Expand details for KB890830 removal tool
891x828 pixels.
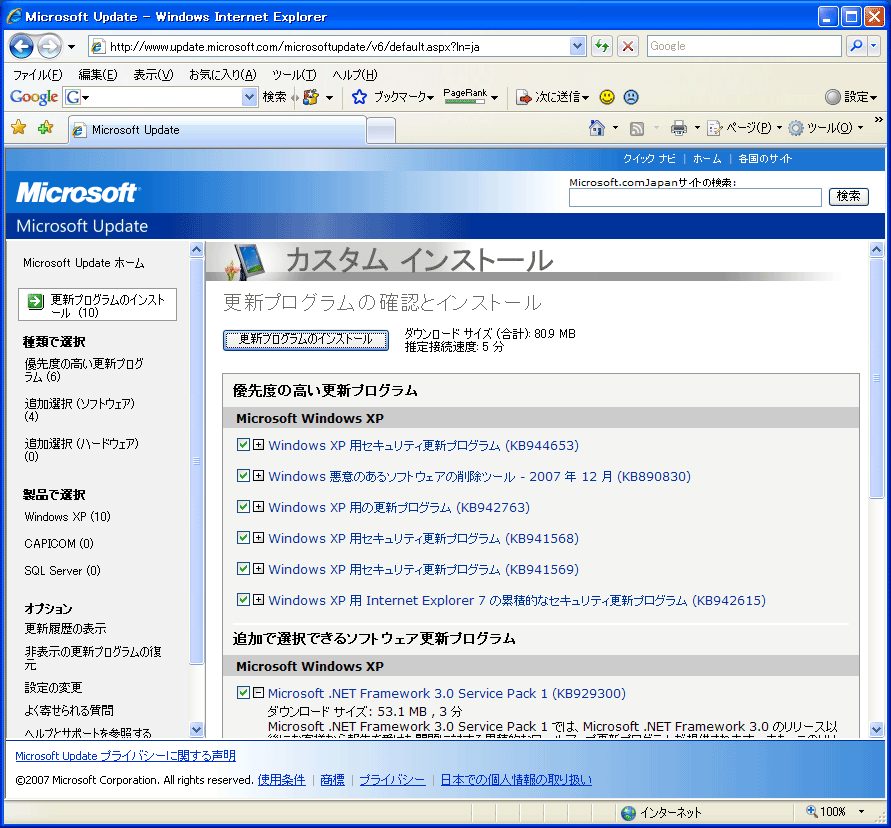(259, 475)
